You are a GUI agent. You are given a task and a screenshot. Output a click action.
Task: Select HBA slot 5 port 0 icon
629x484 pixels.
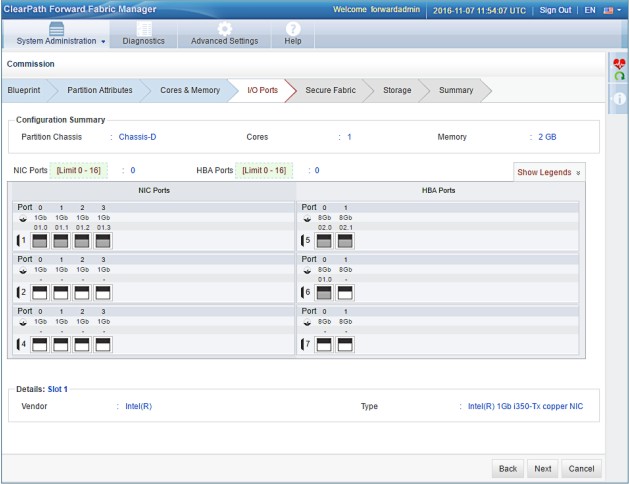click(x=326, y=241)
